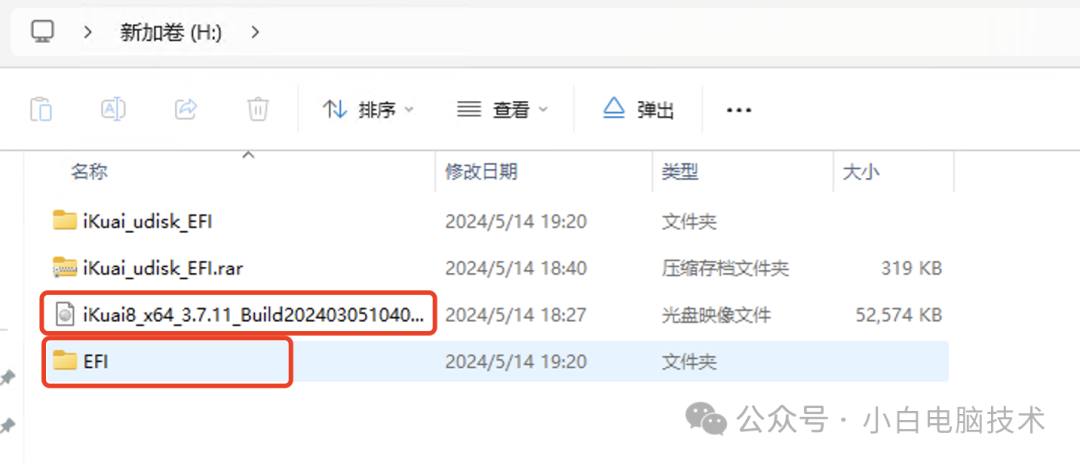Select the EFI folder name
The height and width of the screenshot is (463, 1080).
click(x=96, y=362)
